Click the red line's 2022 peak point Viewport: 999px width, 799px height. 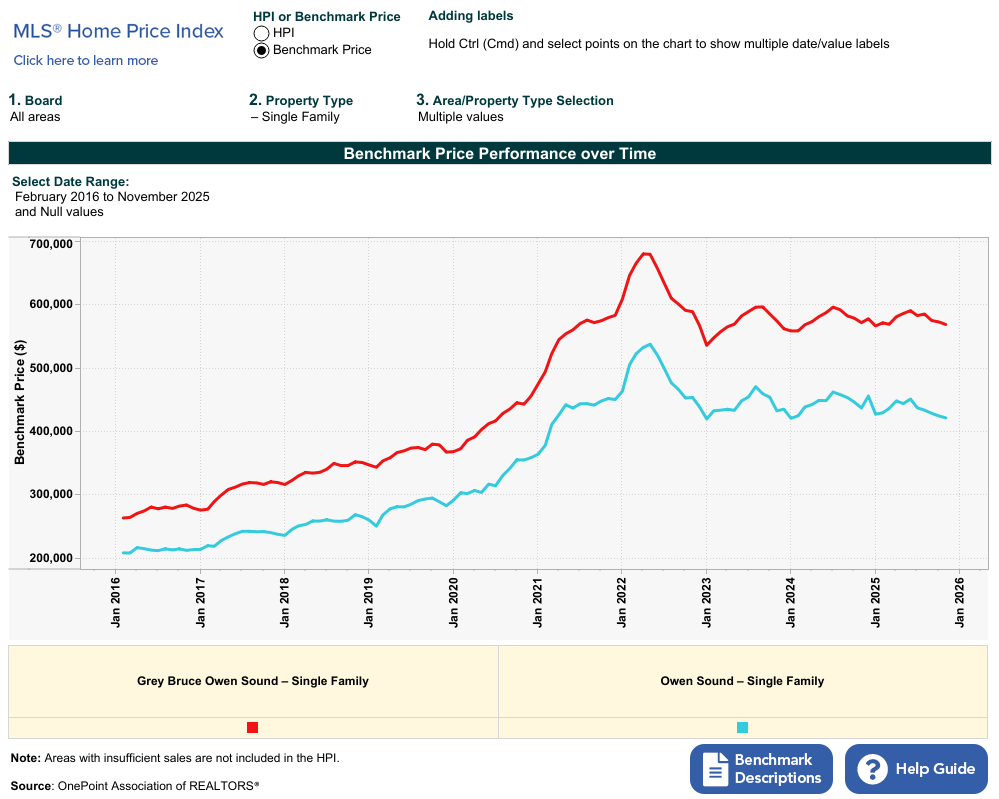click(646, 254)
